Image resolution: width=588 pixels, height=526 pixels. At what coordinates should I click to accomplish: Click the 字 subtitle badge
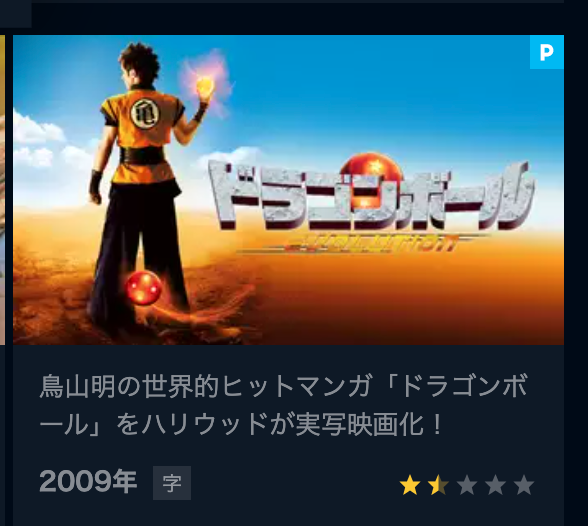pos(172,483)
